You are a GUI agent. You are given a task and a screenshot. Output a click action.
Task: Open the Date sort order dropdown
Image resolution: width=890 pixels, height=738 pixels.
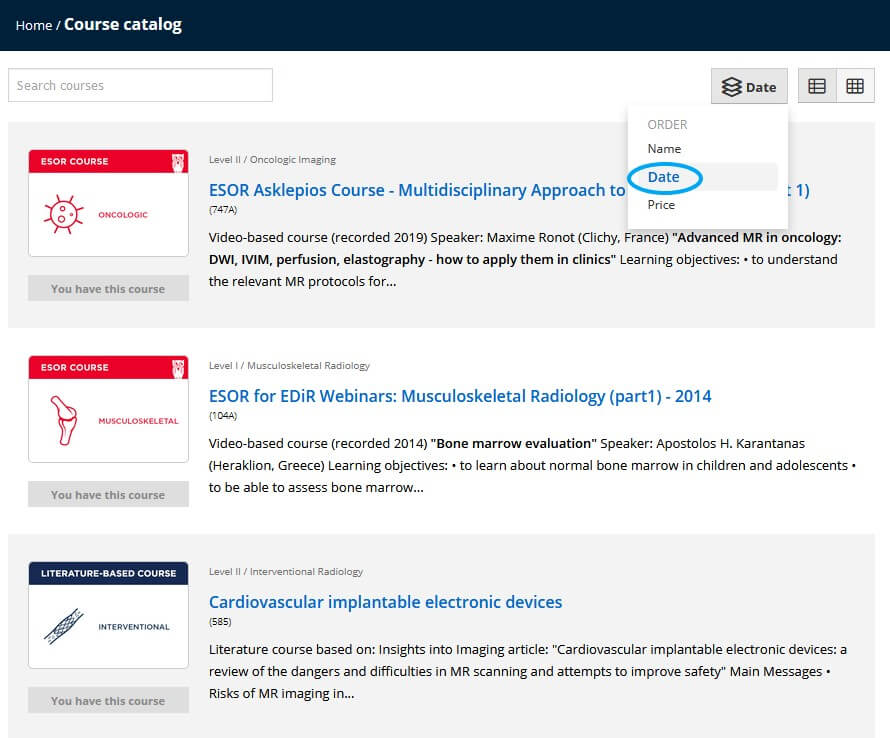[749, 86]
